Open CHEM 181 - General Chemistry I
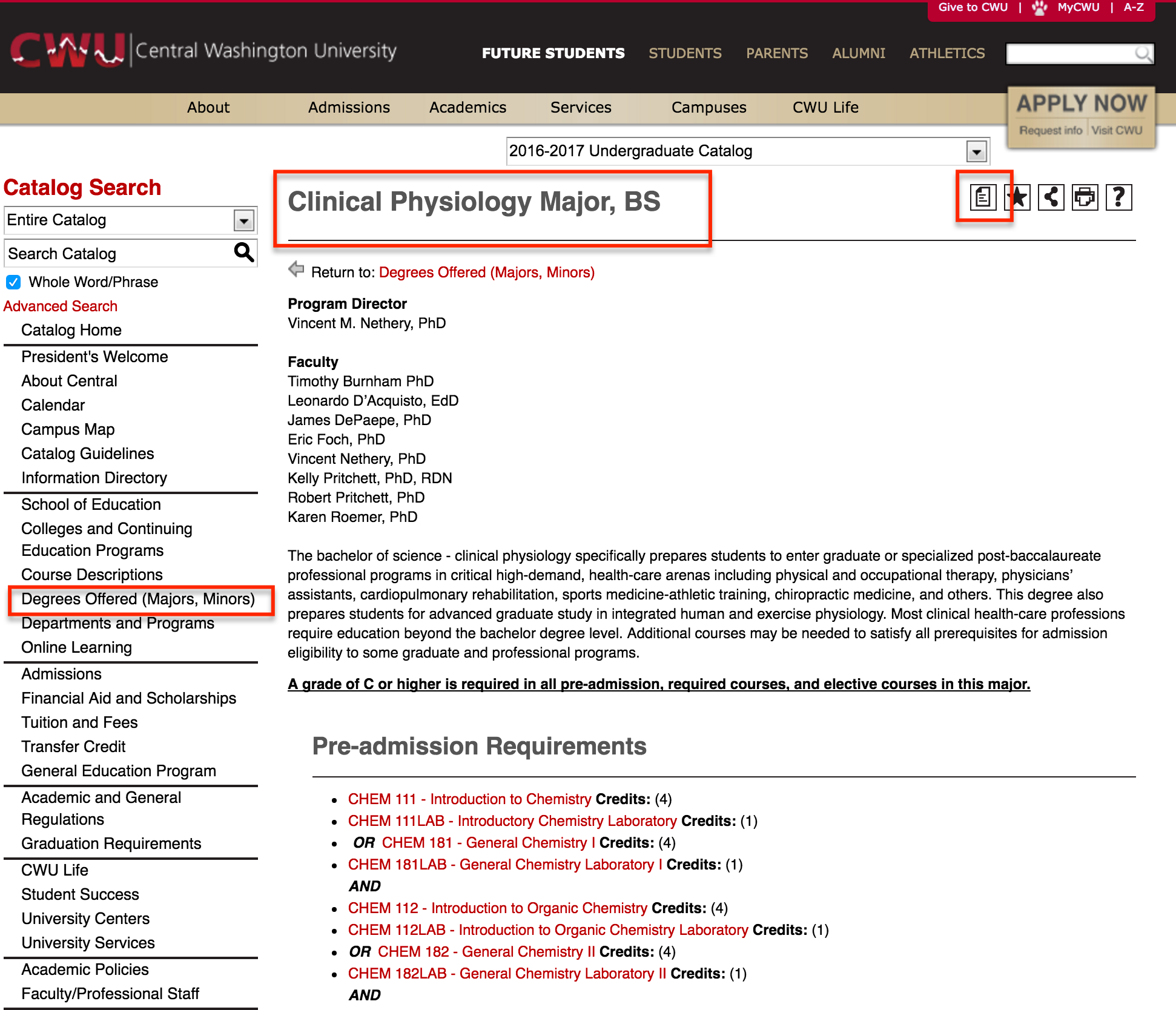1176x1010 pixels. click(489, 843)
